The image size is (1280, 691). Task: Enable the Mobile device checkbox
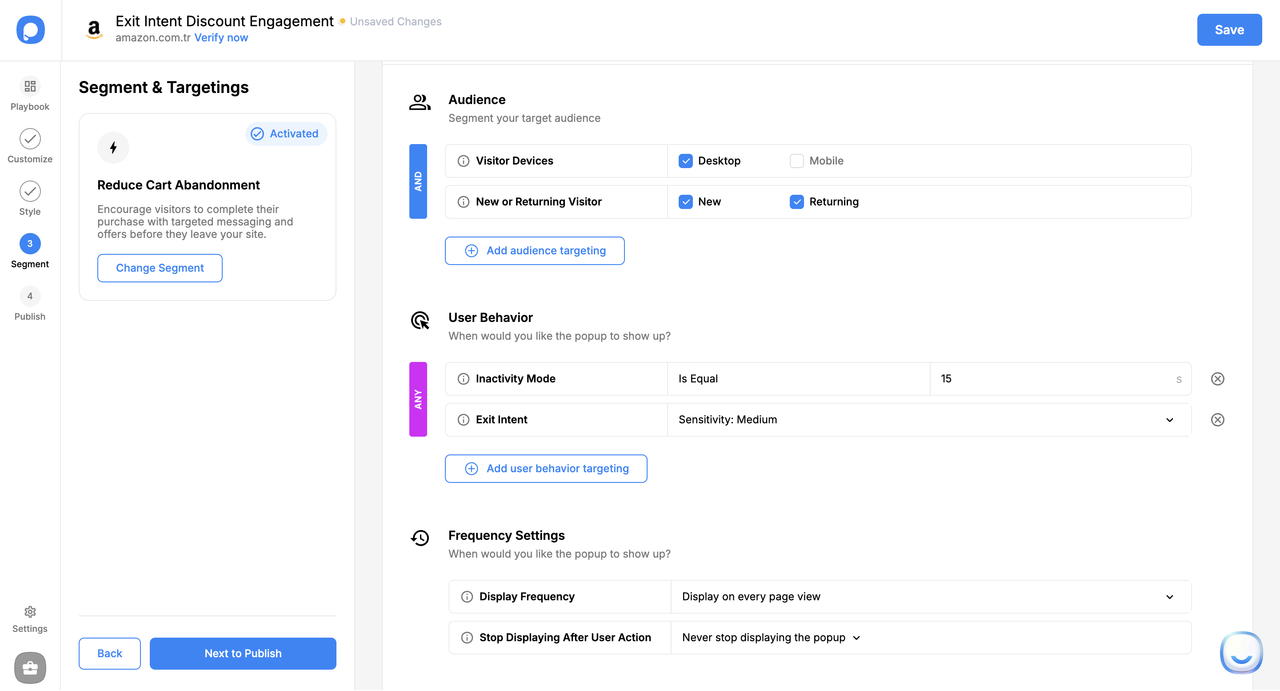(797, 161)
